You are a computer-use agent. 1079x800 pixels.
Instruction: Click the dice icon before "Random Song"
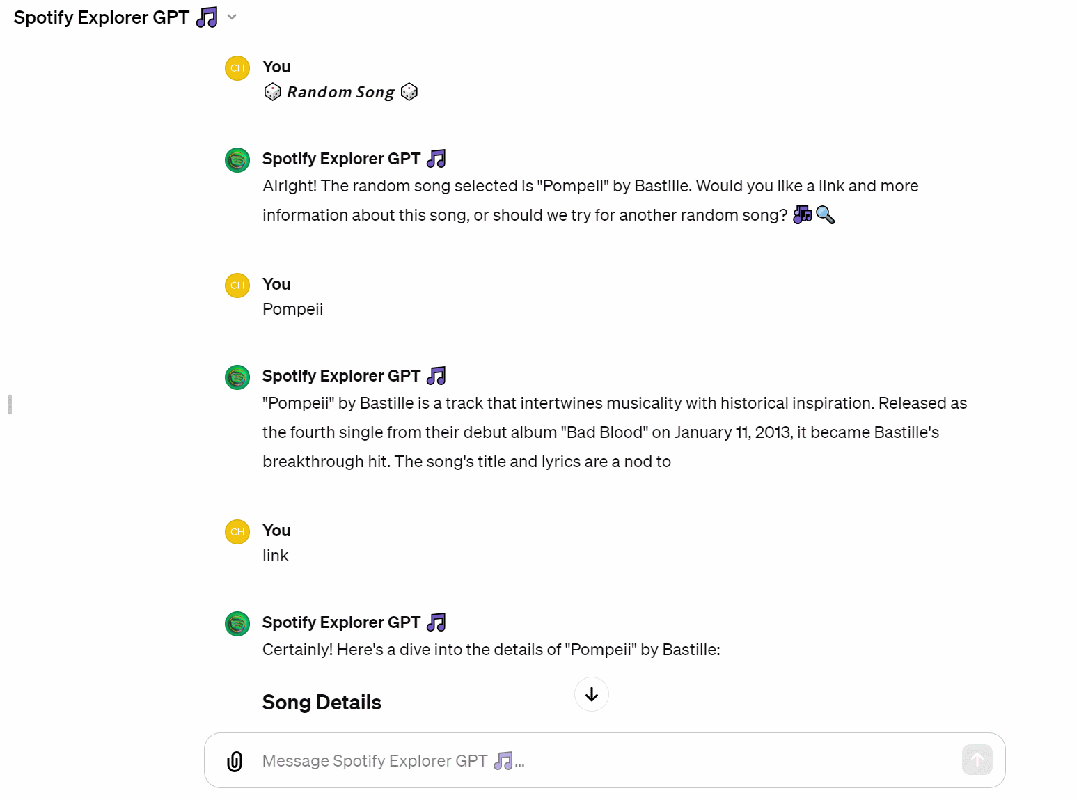coord(272,92)
